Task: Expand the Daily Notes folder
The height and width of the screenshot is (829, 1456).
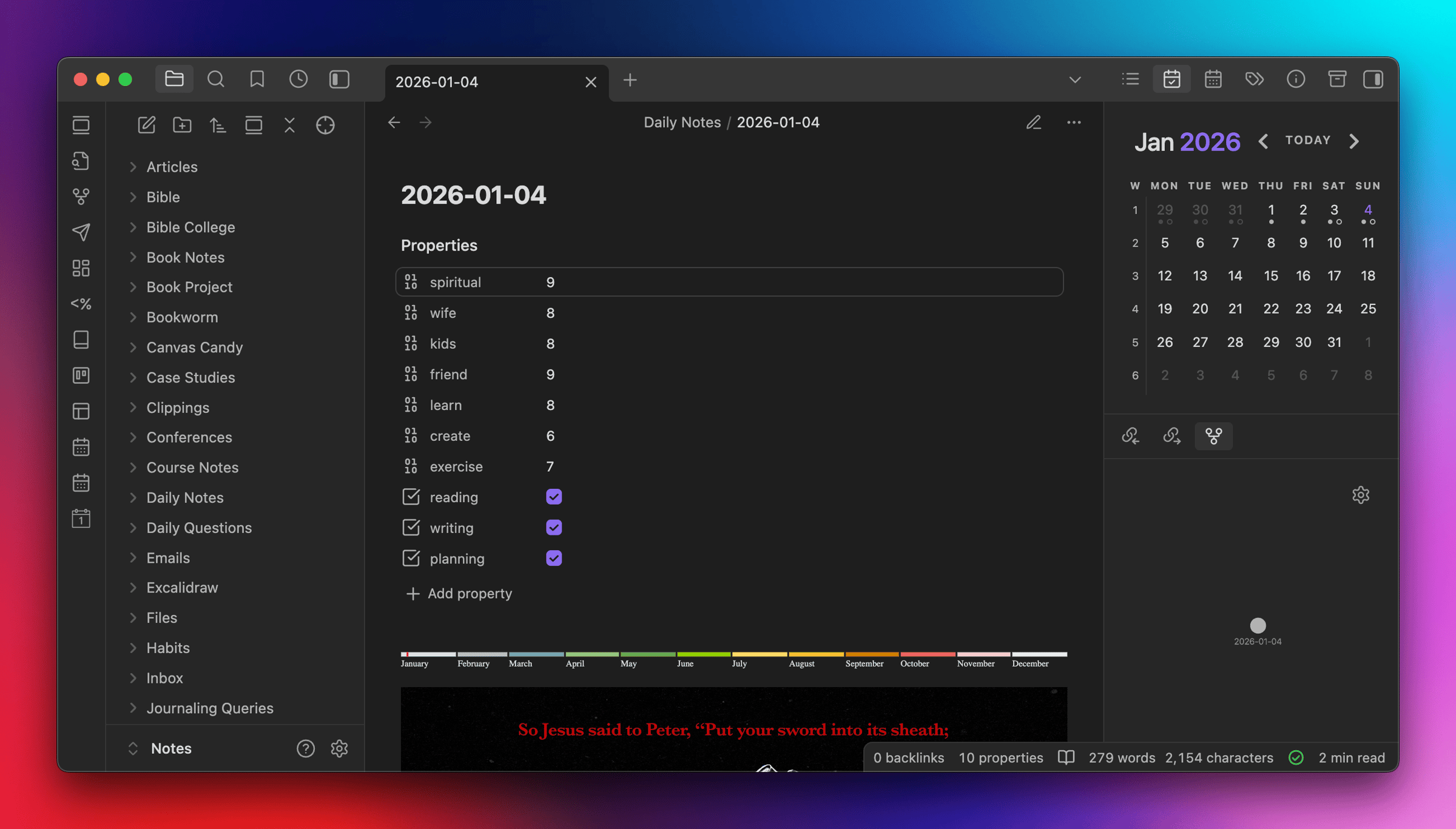Action: (x=184, y=497)
